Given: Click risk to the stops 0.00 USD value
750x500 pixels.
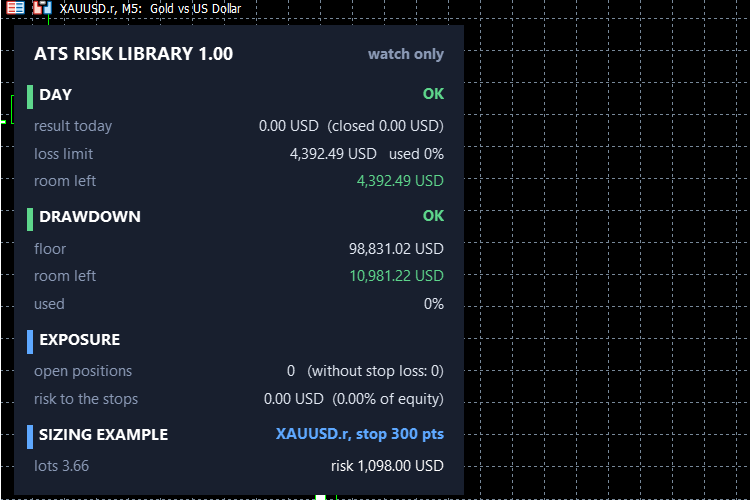Looking at the screenshot, I should [x=293, y=399].
